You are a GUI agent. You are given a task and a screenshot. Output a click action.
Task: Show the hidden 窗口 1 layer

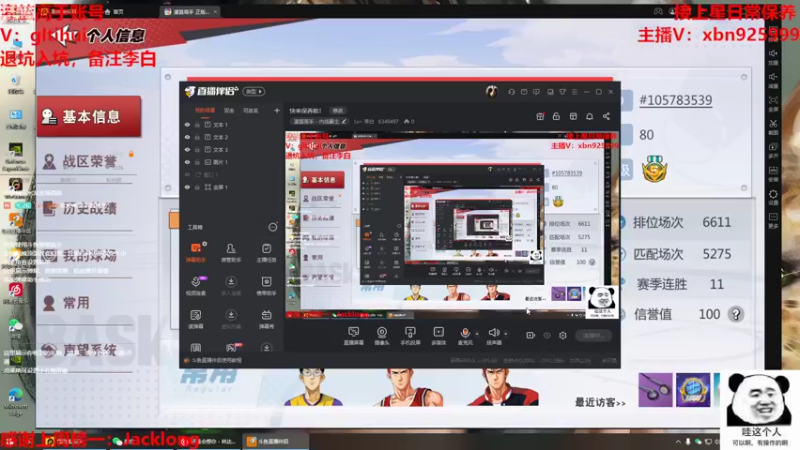187,174
